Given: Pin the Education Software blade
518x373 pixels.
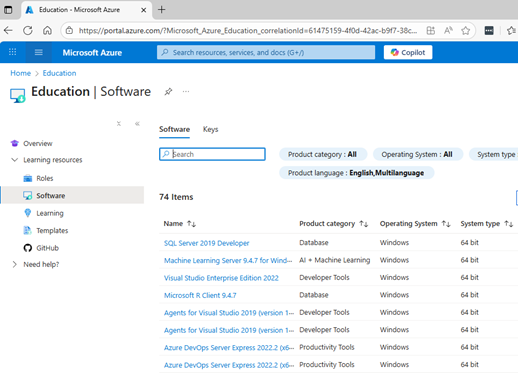Looking at the screenshot, I should 168,91.
